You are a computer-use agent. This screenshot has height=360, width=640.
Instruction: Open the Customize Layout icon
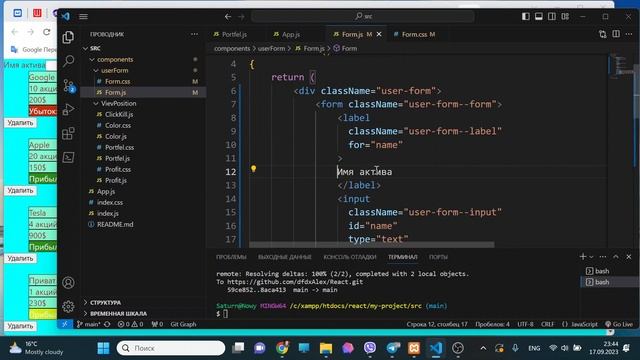tap(565, 16)
